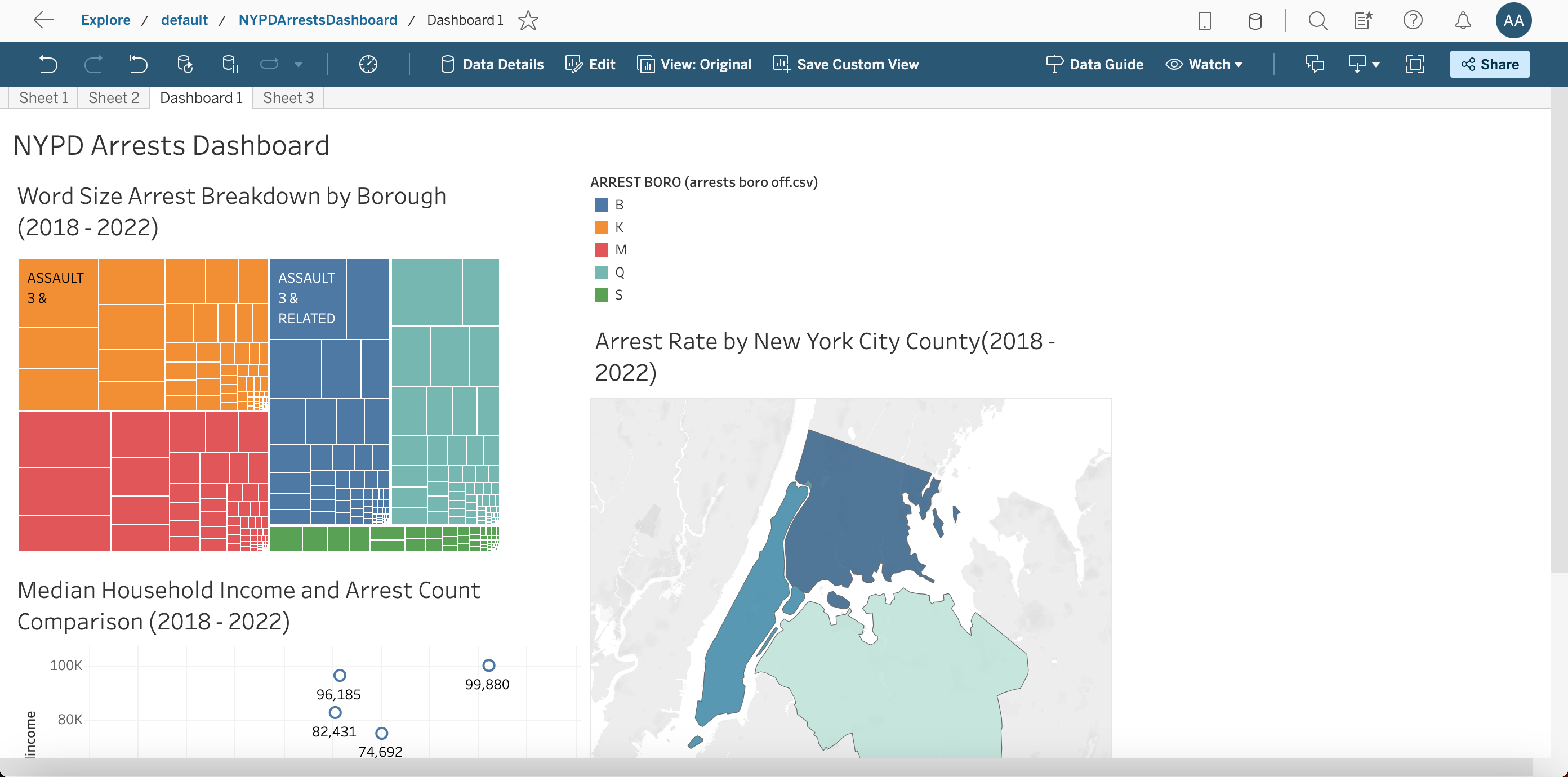Follow the NYPDArrestsDashboard breadcrumb link
The width and height of the screenshot is (1568, 777).
317,20
